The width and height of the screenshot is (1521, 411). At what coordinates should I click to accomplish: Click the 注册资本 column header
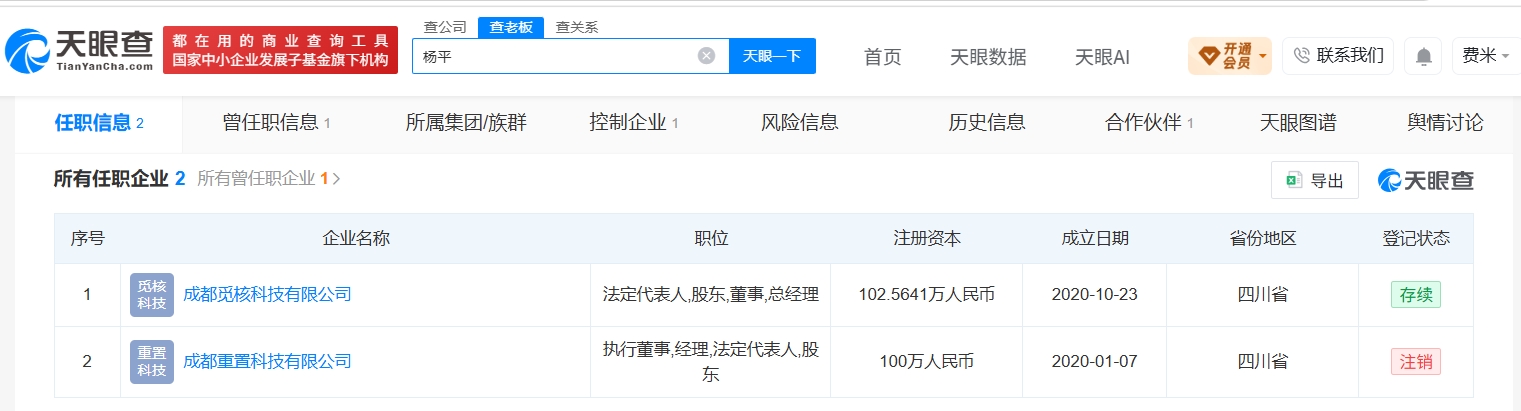point(927,239)
